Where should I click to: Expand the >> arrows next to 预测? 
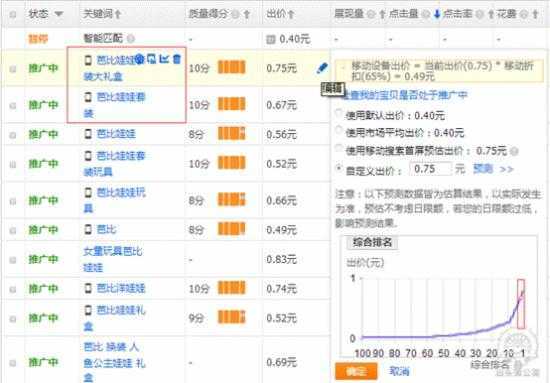coord(507,169)
